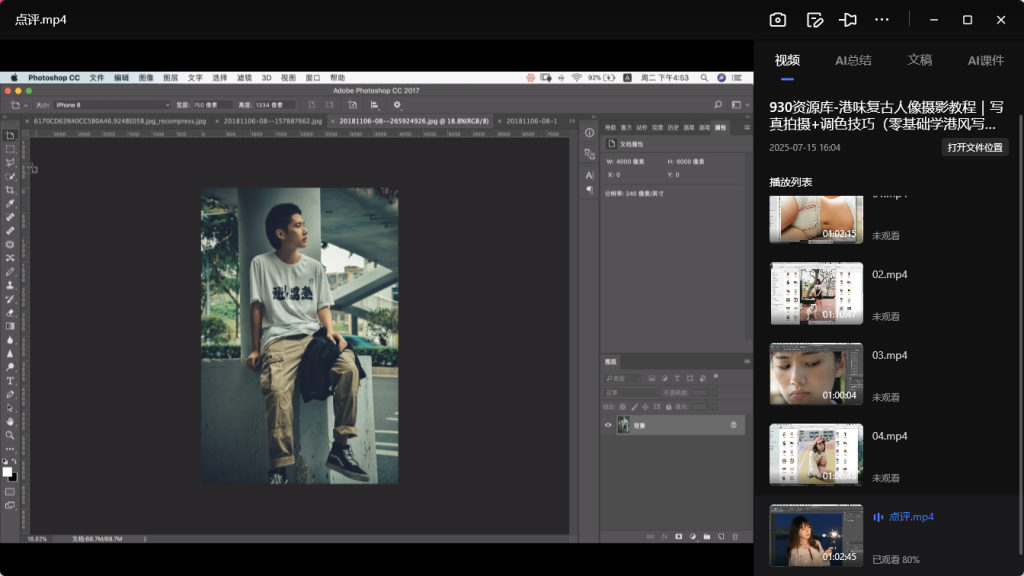1024x576 pixels.
Task: Click the screenshot camera icon in player
Action: pos(778,20)
